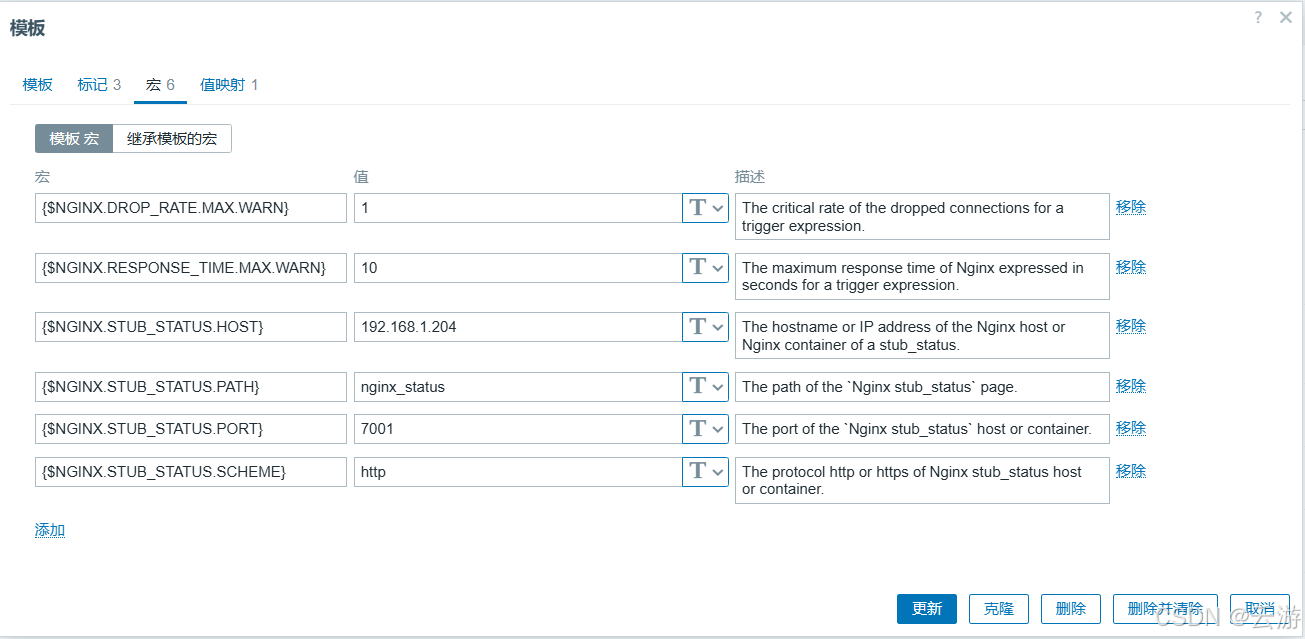Open value type dropdown for STUB_STATUS.HOST

pos(705,327)
